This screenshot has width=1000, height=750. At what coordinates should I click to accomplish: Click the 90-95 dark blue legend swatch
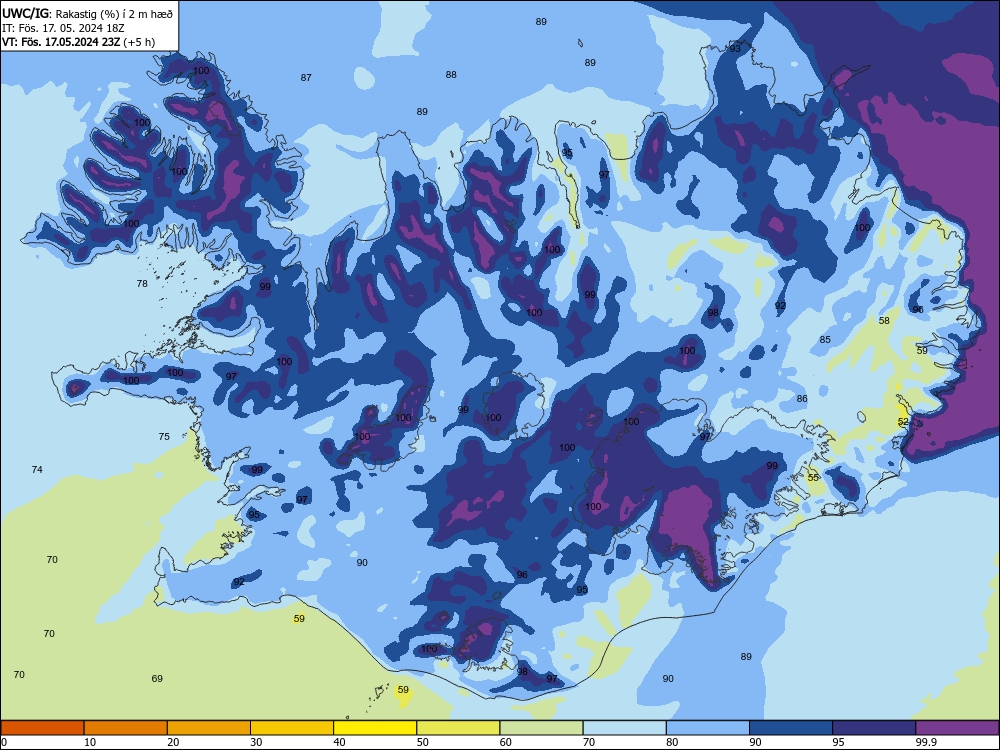tap(791, 728)
